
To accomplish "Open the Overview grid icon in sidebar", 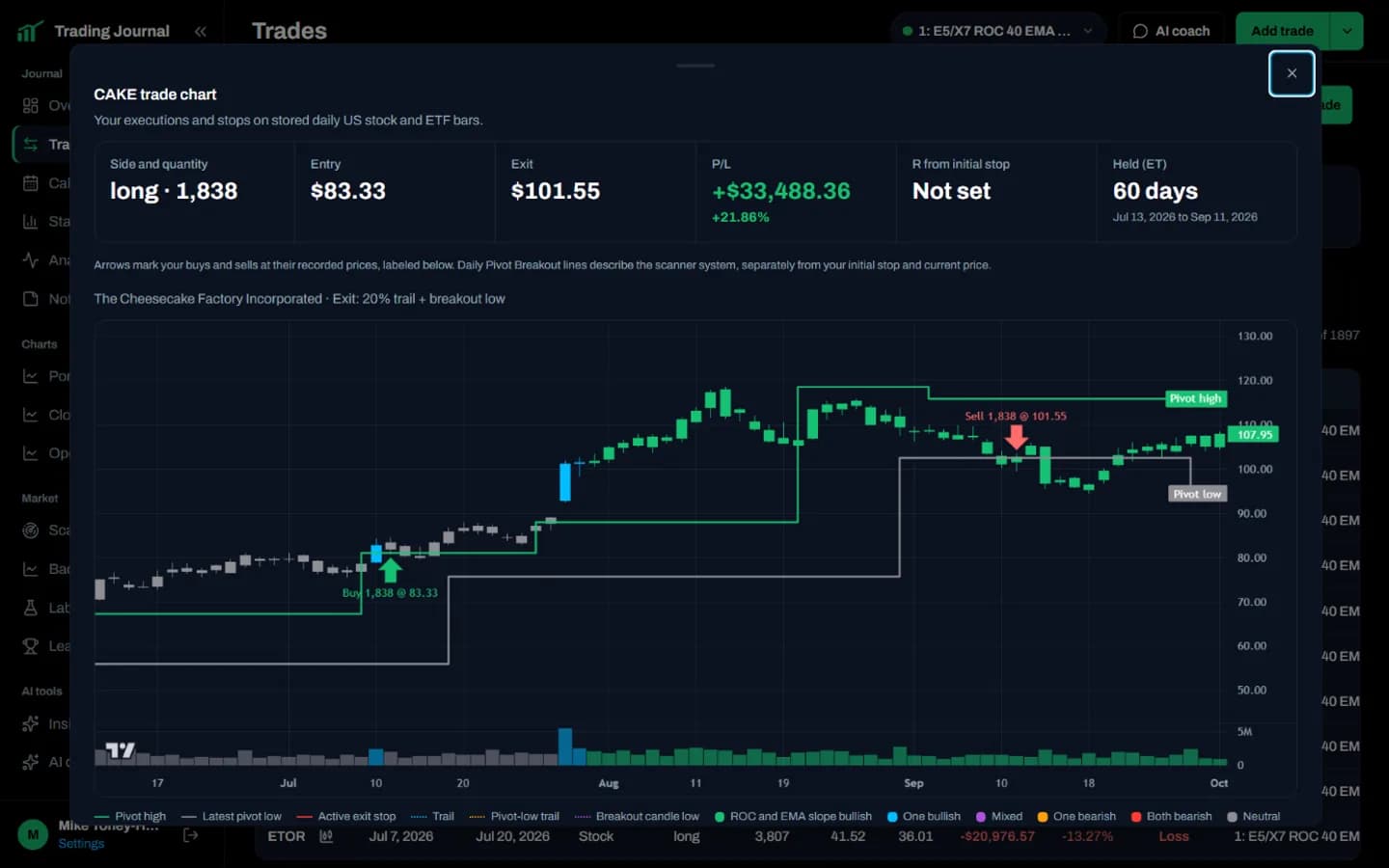I will click(31, 105).
